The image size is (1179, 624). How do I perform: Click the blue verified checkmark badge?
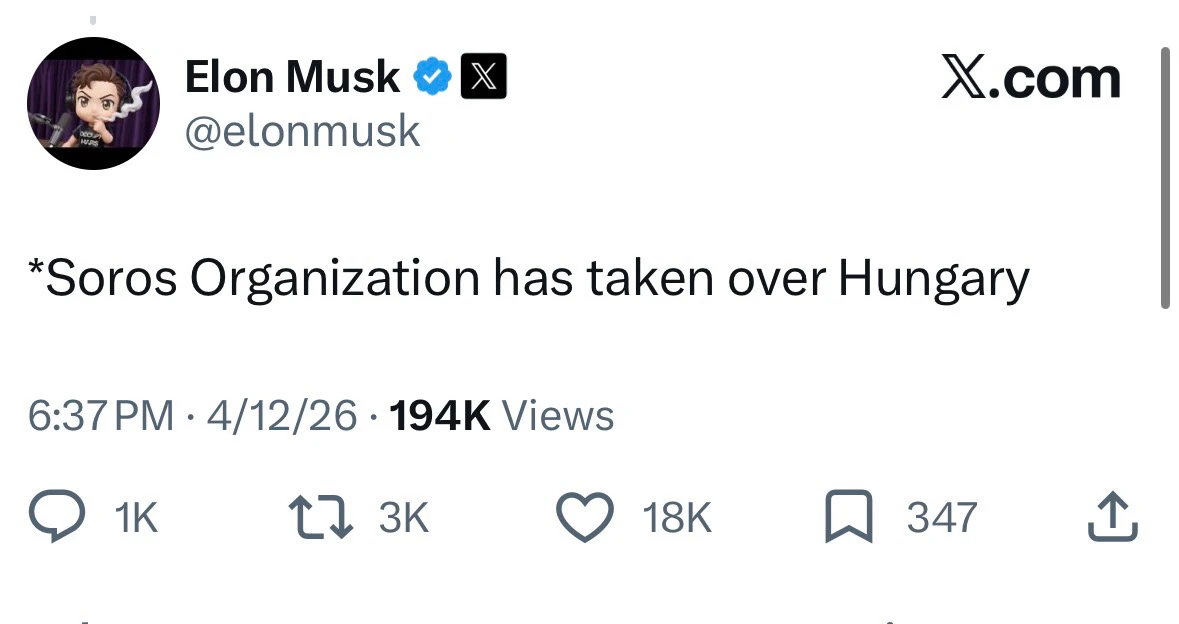coord(432,77)
